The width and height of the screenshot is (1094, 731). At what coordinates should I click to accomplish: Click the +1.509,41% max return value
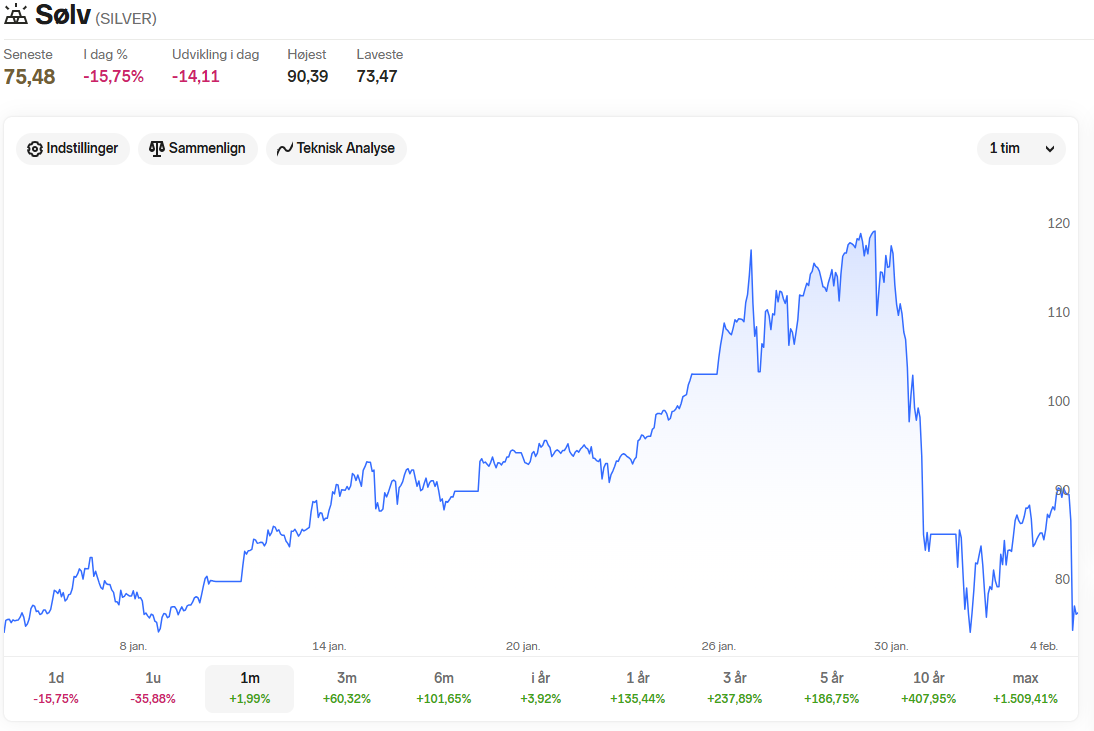pyautogui.click(x=1026, y=698)
